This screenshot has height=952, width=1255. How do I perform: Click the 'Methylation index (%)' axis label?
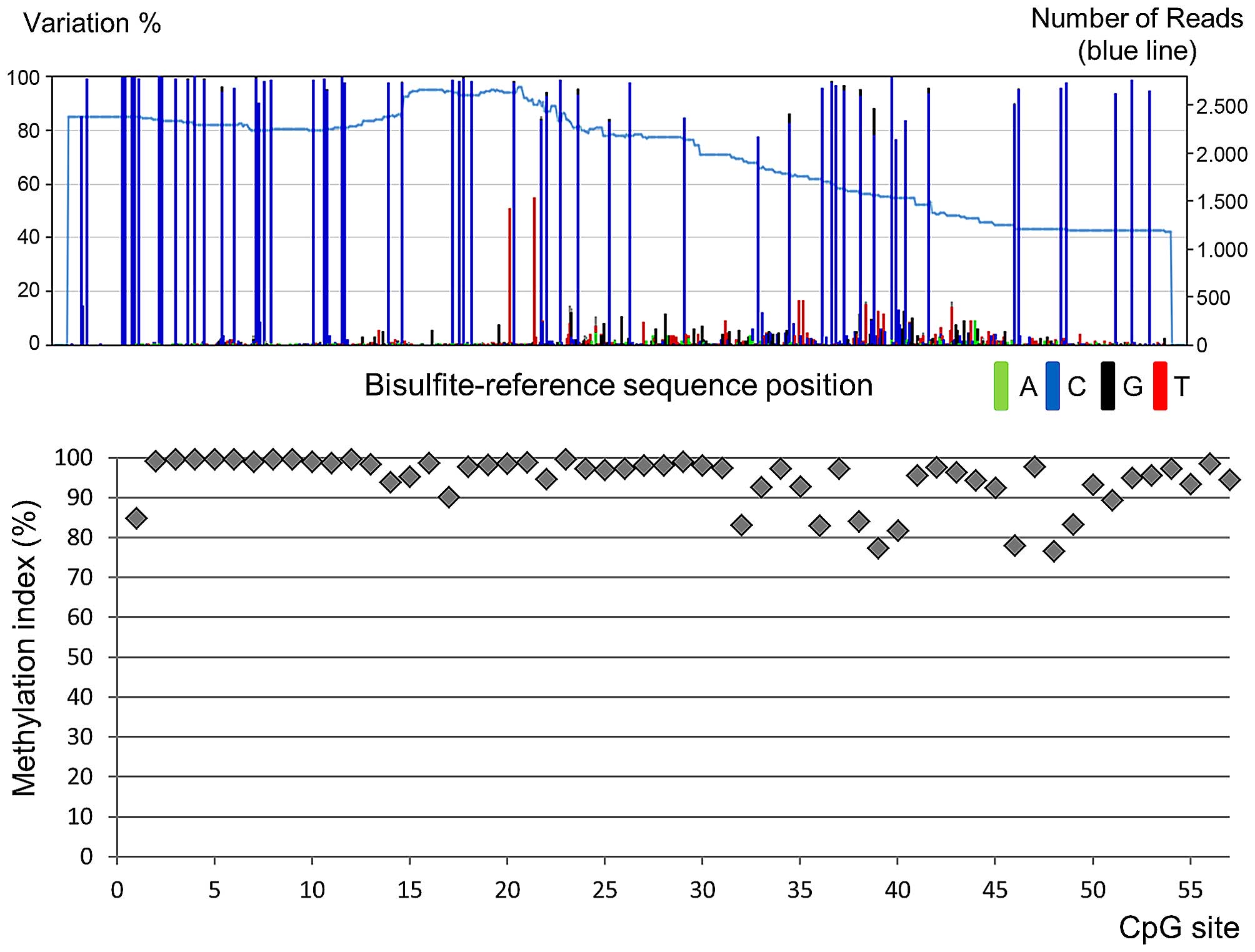[25, 648]
